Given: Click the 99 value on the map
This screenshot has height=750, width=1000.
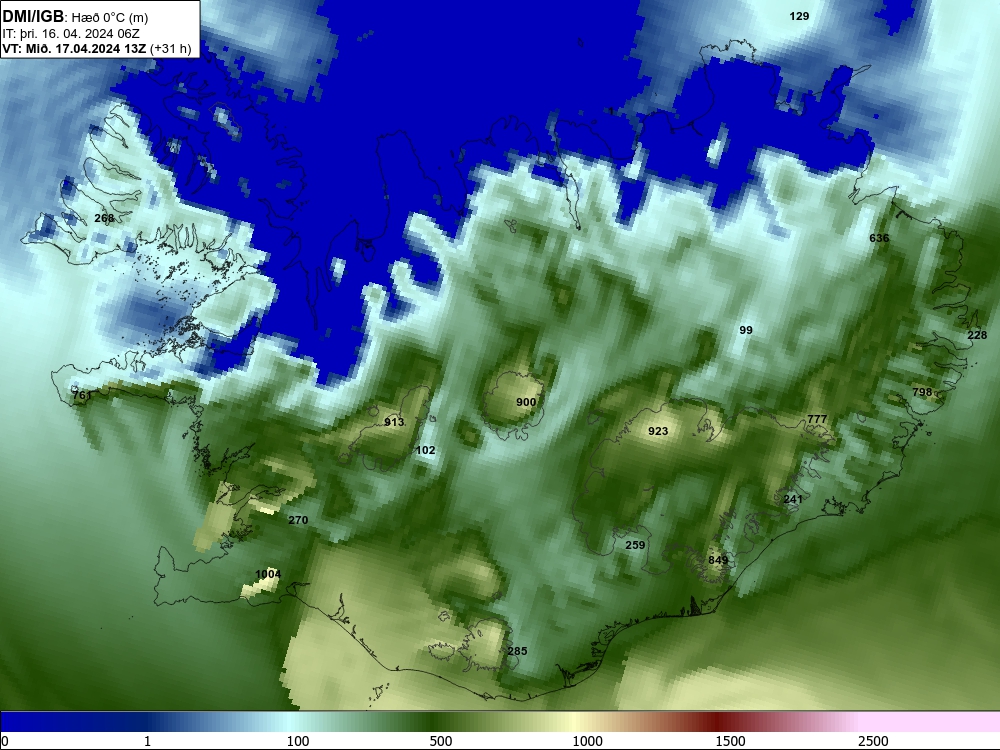Looking at the screenshot, I should pos(746,330).
